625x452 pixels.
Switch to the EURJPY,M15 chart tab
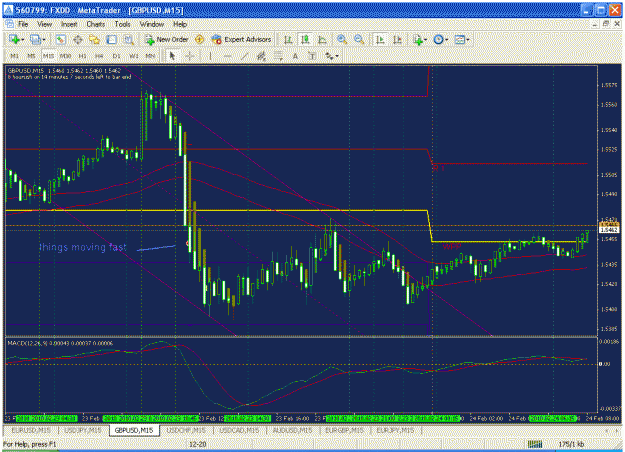(395, 430)
